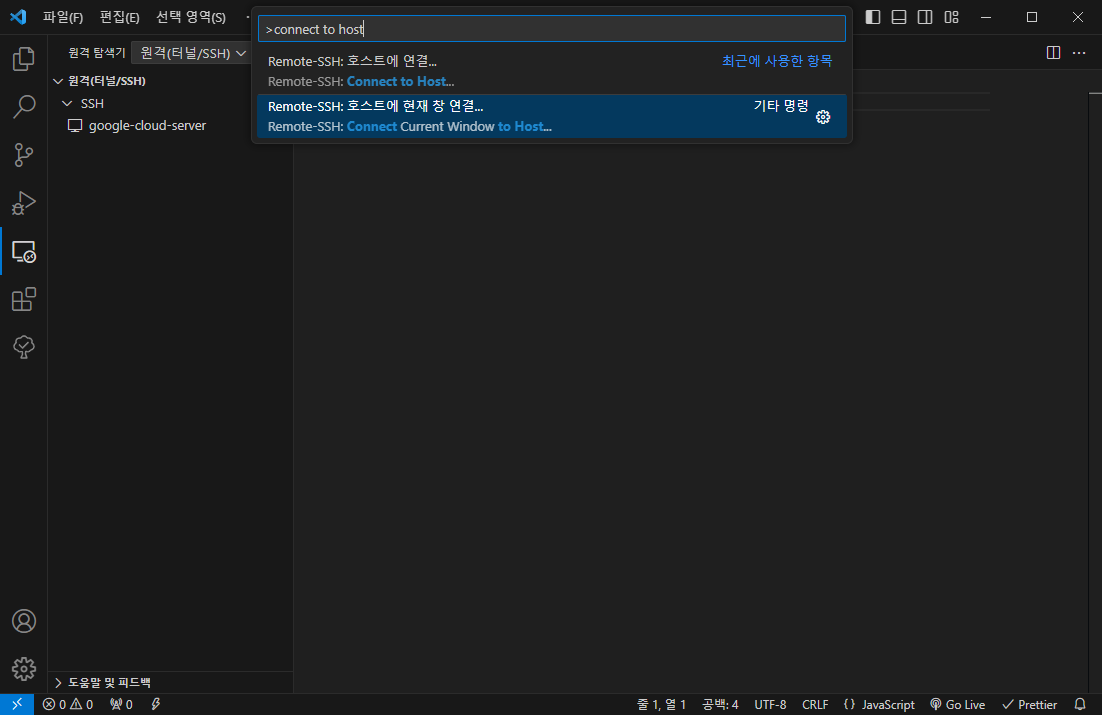Change UTF-8 file encoding
Image resolution: width=1102 pixels, height=715 pixels.
click(x=770, y=704)
